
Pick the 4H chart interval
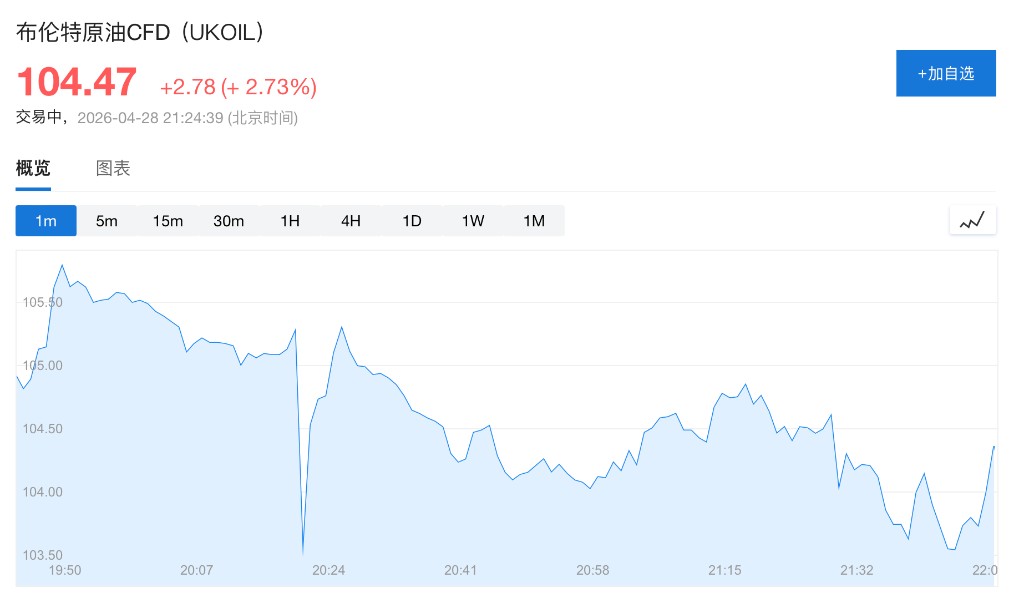coord(351,221)
